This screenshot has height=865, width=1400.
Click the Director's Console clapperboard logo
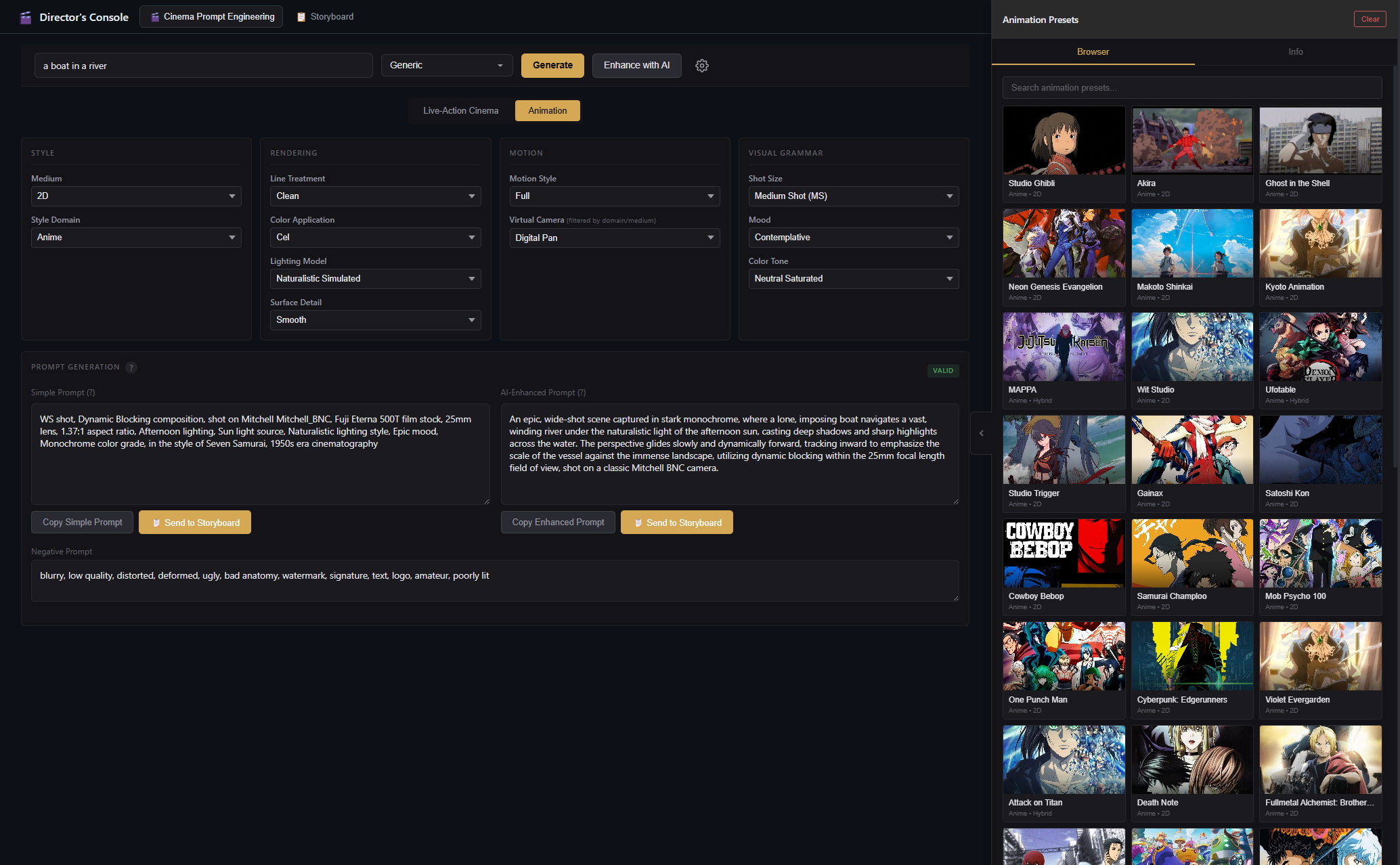tap(26, 18)
